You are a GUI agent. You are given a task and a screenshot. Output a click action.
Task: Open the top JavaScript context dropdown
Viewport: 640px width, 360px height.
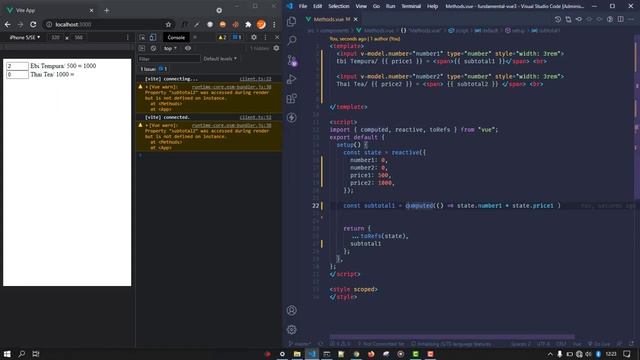[x=170, y=48]
